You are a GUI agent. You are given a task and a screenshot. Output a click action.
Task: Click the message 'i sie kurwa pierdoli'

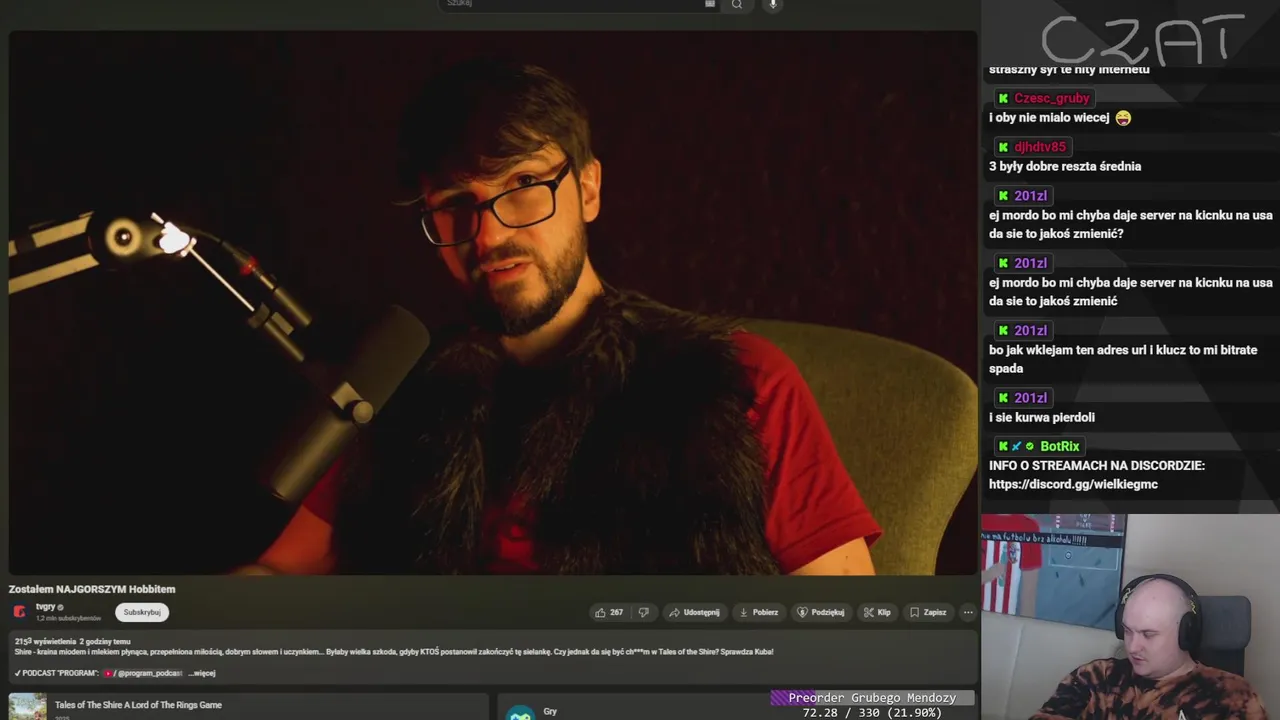(x=1042, y=417)
